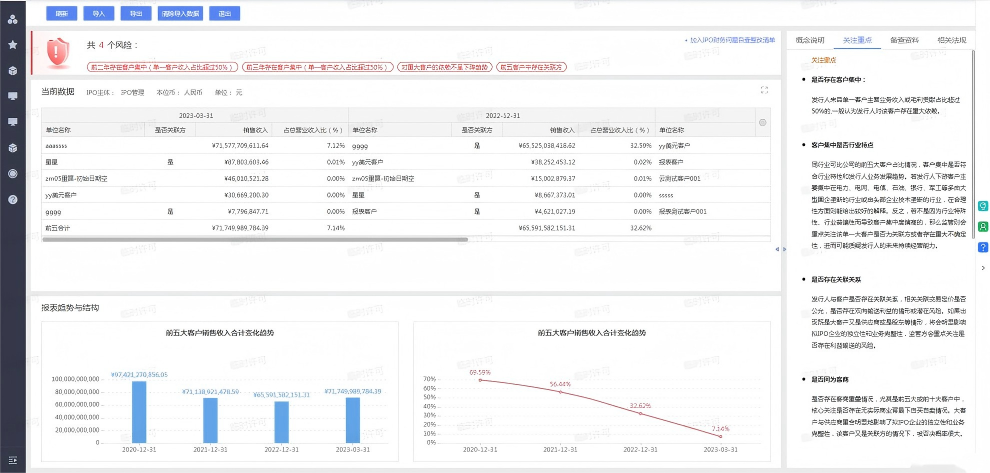Toggle sidebar menu icon at bottom left
Screen dimensions: 990x473
(12, 459)
